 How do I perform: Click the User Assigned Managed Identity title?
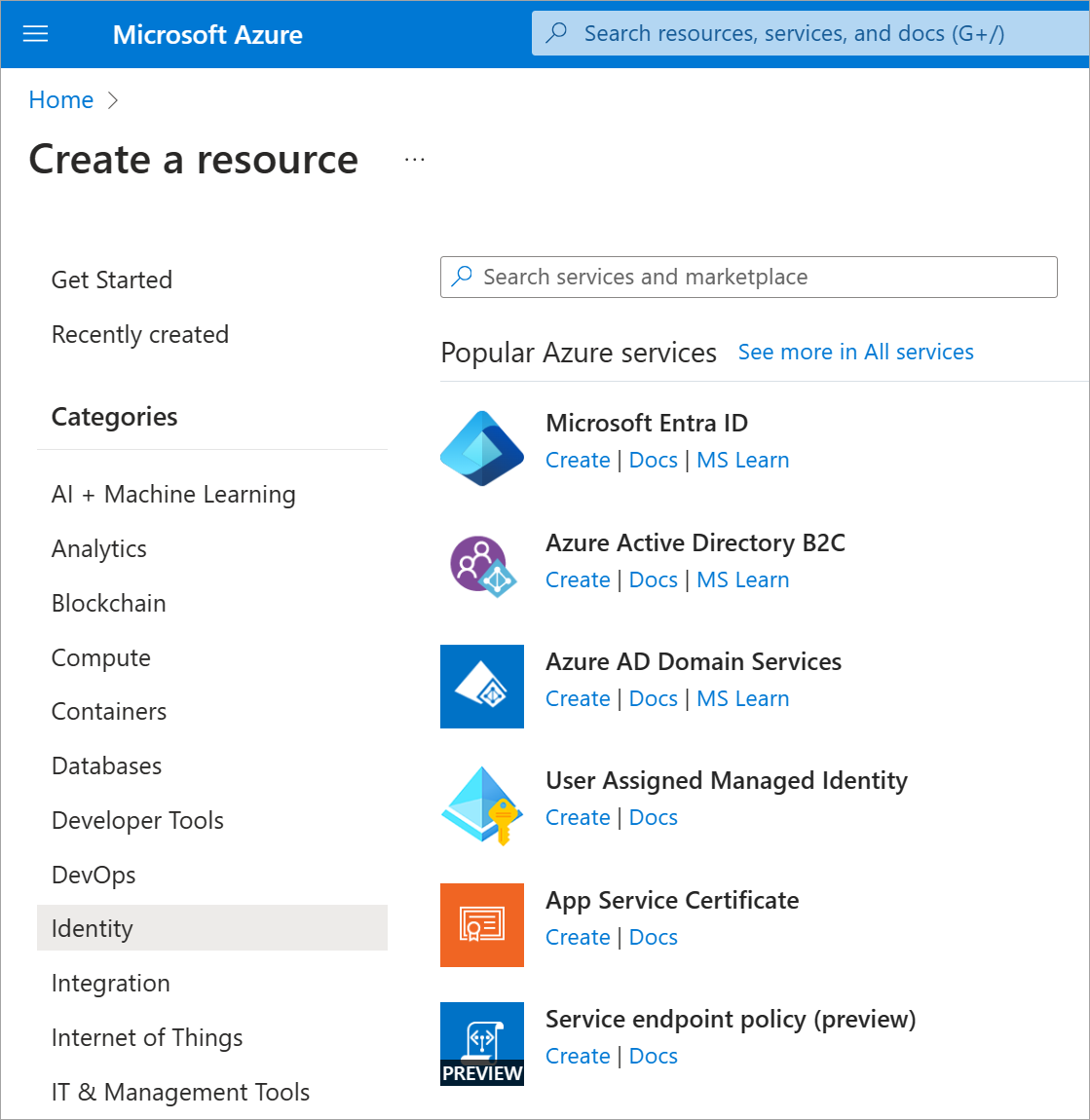coord(727,781)
